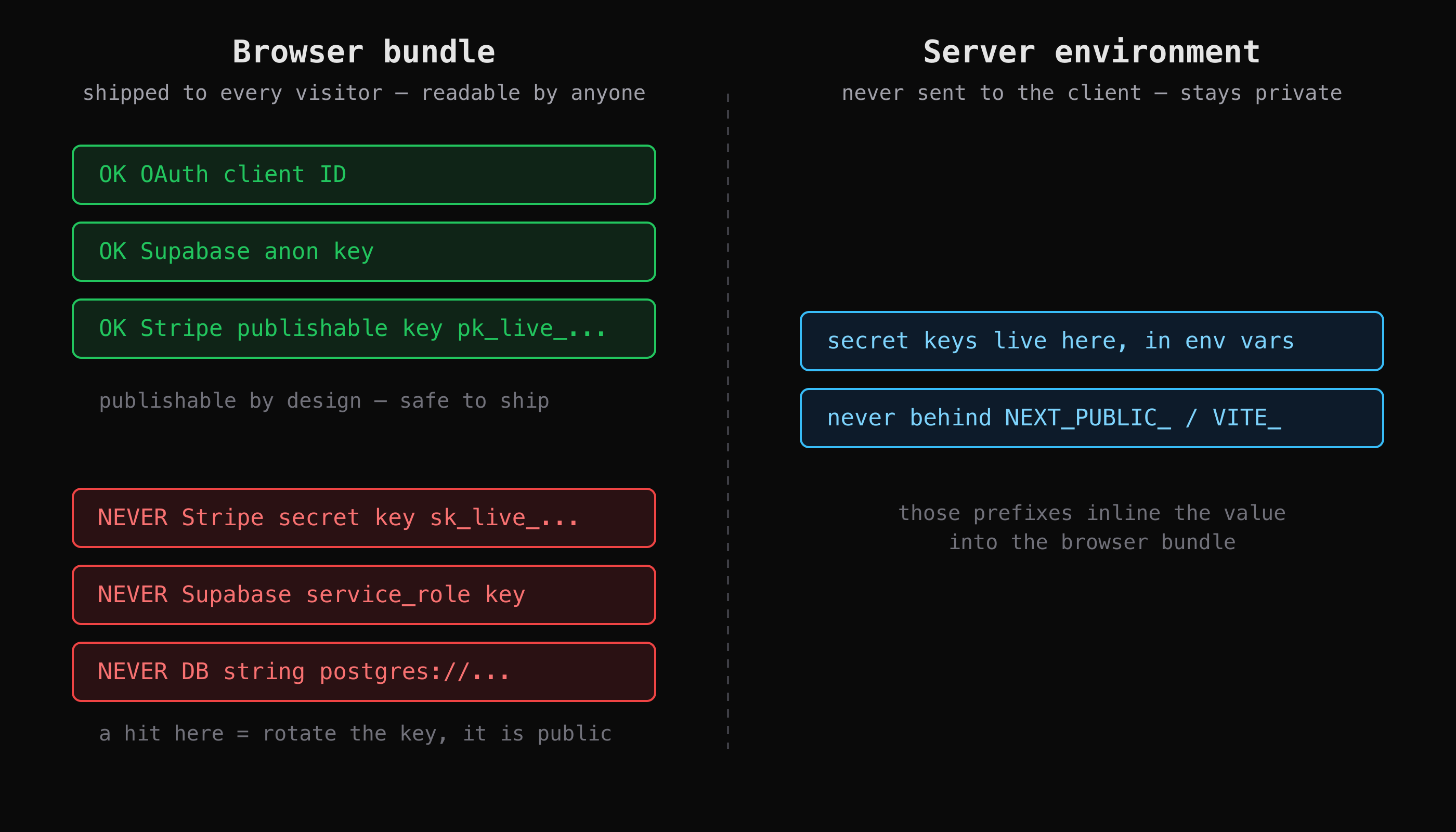Click the "NEVER Stripe secret key sk_live_..." box
This screenshot has height=832, width=1456.
pos(364,518)
